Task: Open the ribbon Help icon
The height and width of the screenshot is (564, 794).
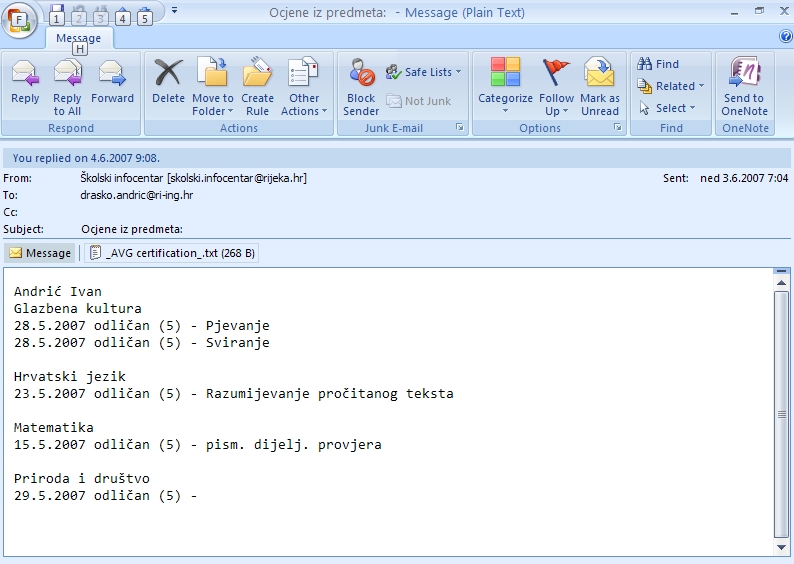Action: pos(785,36)
